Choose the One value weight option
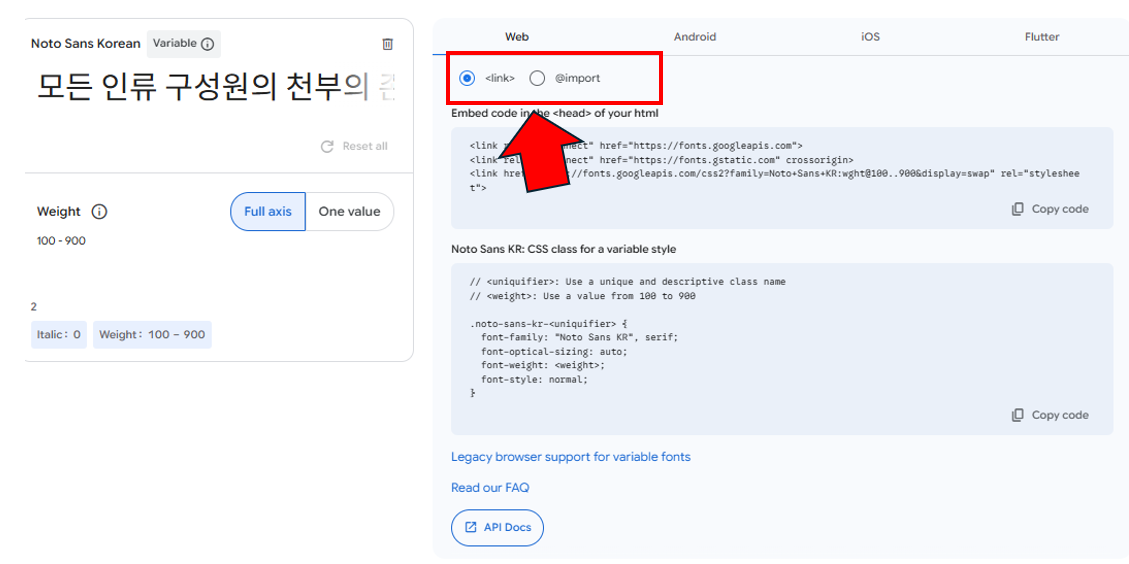The height and width of the screenshot is (564, 1129). click(349, 212)
